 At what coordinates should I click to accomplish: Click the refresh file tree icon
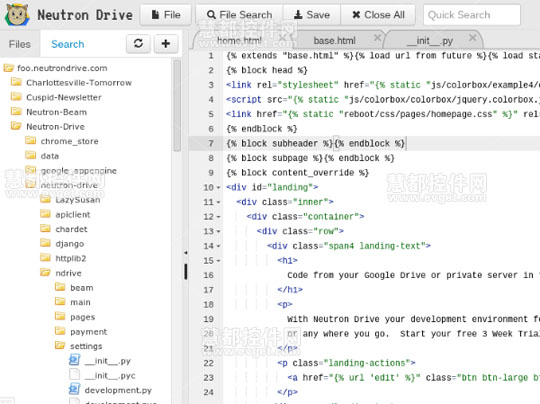point(138,43)
